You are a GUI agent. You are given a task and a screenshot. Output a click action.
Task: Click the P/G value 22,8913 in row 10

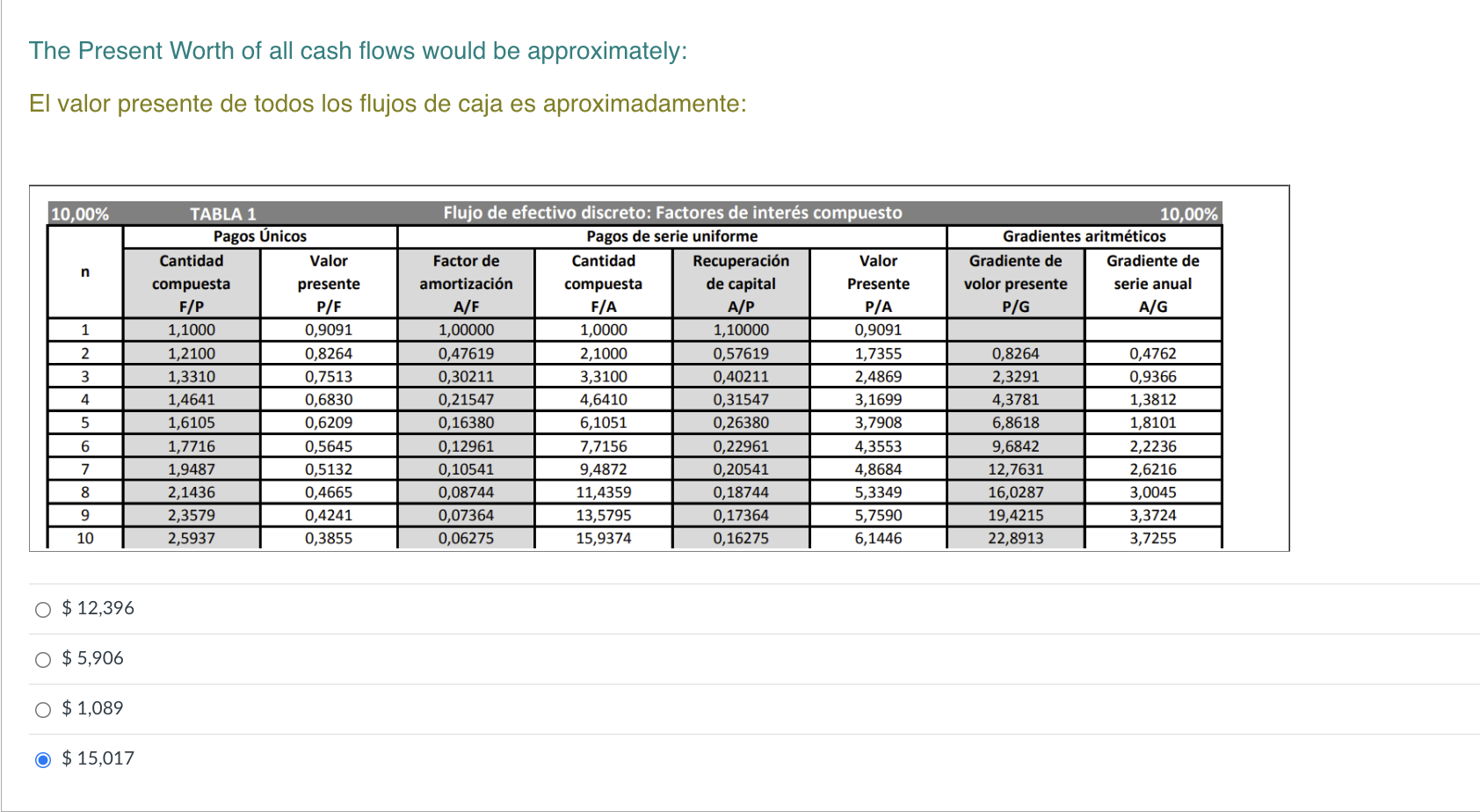[1016, 538]
